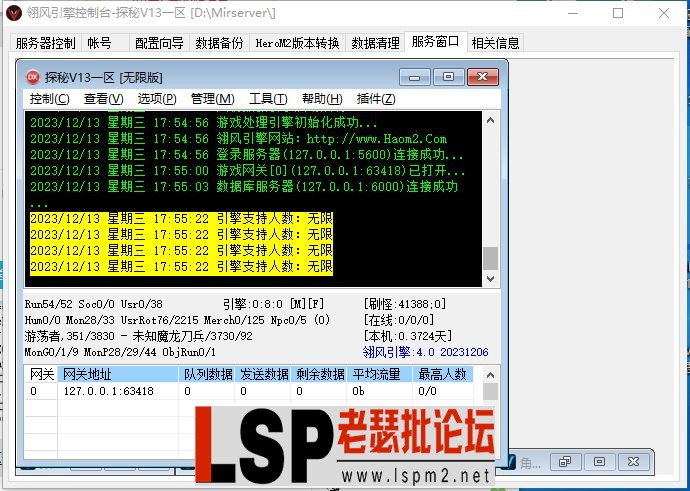
Task: Click the 翎风引擎:4.0 20231206 version label
Action: [426, 352]
